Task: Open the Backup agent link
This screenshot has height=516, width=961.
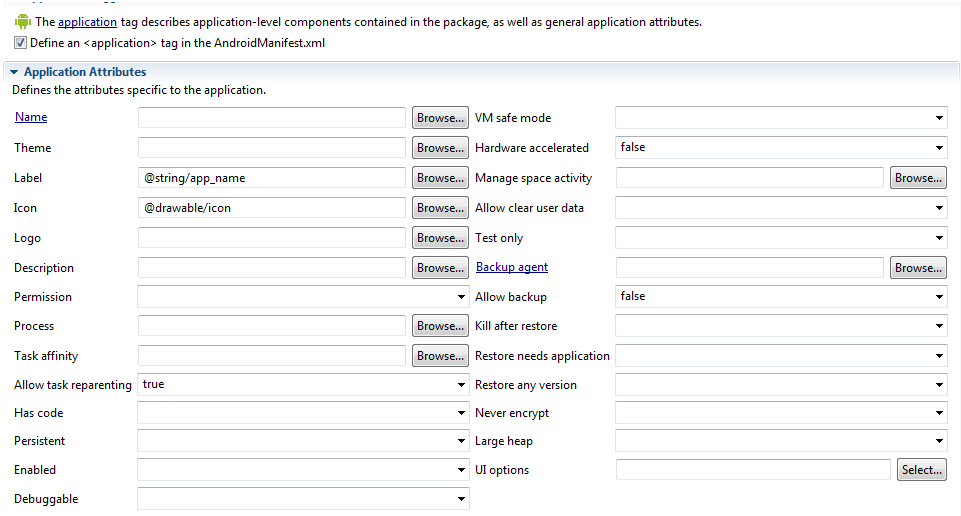Action: pos(511,267)
